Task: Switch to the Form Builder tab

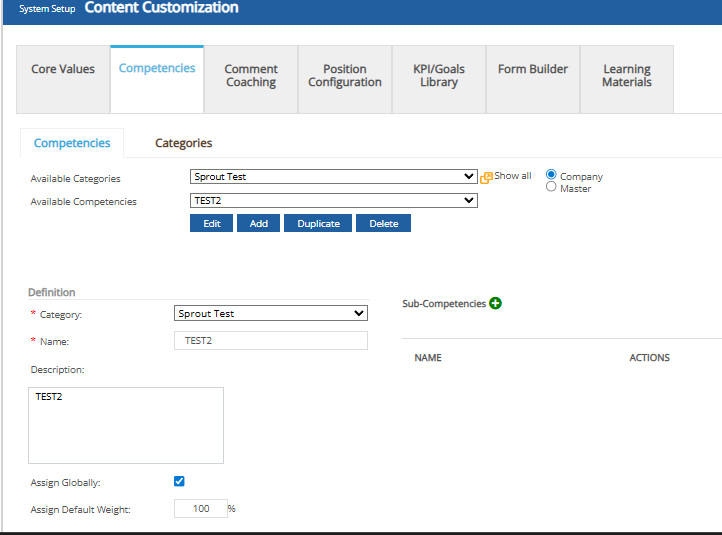Action: point(533,70)
